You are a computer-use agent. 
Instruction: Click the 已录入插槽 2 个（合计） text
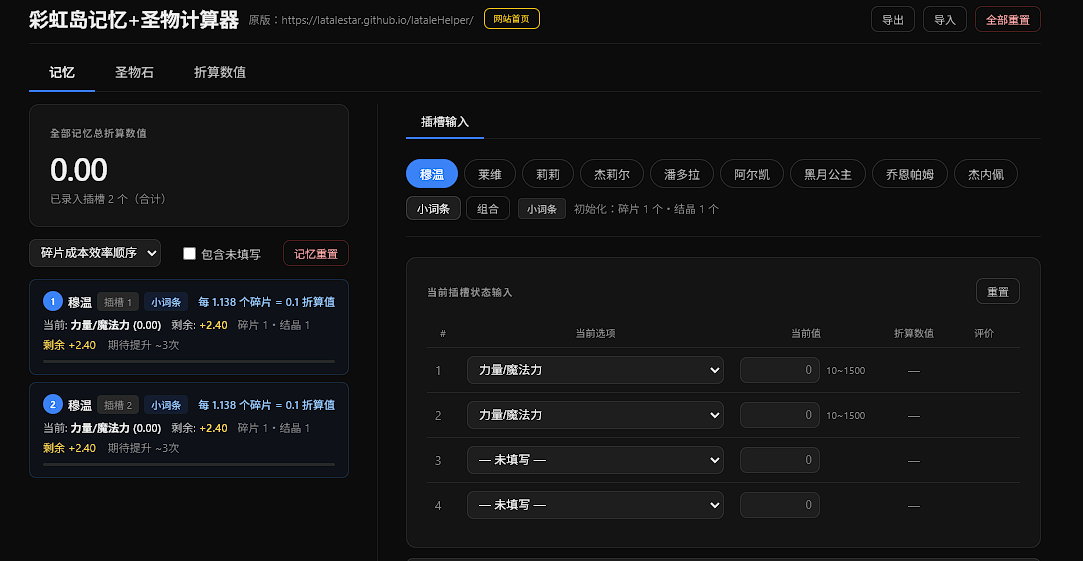pos(108,199)
